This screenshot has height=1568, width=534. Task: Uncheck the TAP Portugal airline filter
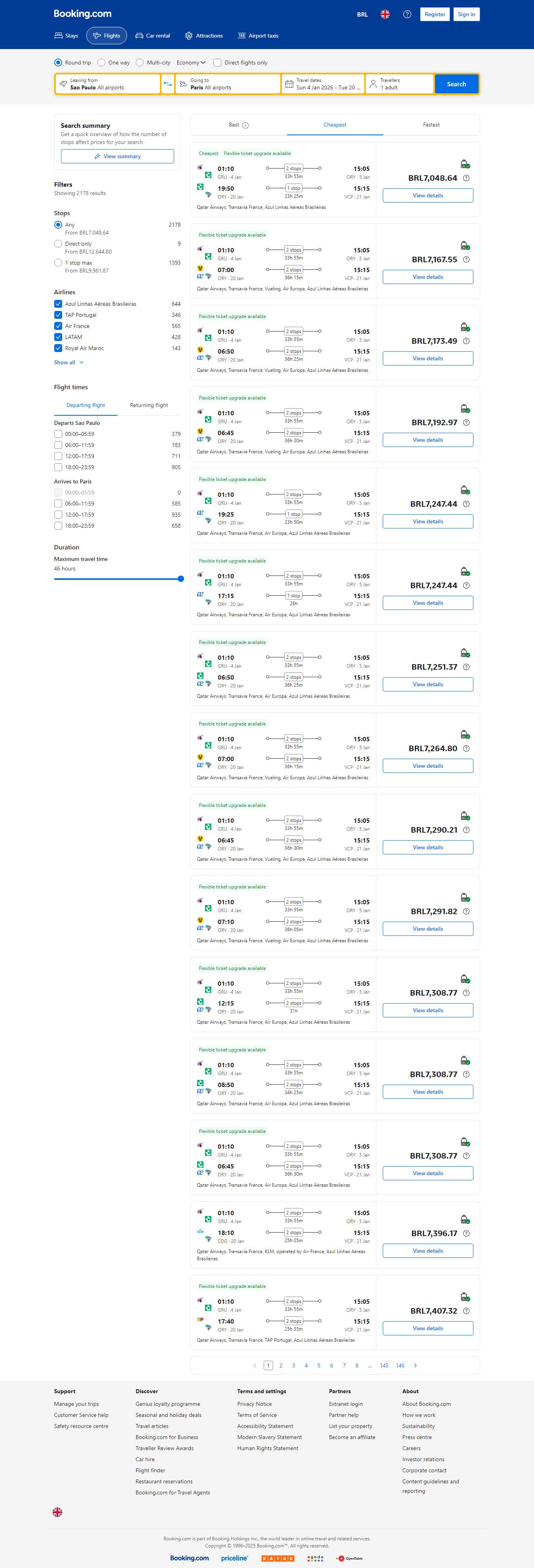coord(58,315)
